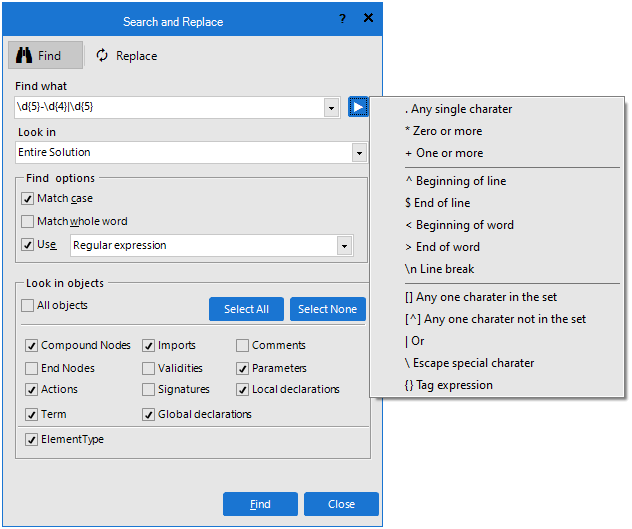632x529 pixels.
Task: Expand the Find what history dropdown
Action: click(332, 107)
